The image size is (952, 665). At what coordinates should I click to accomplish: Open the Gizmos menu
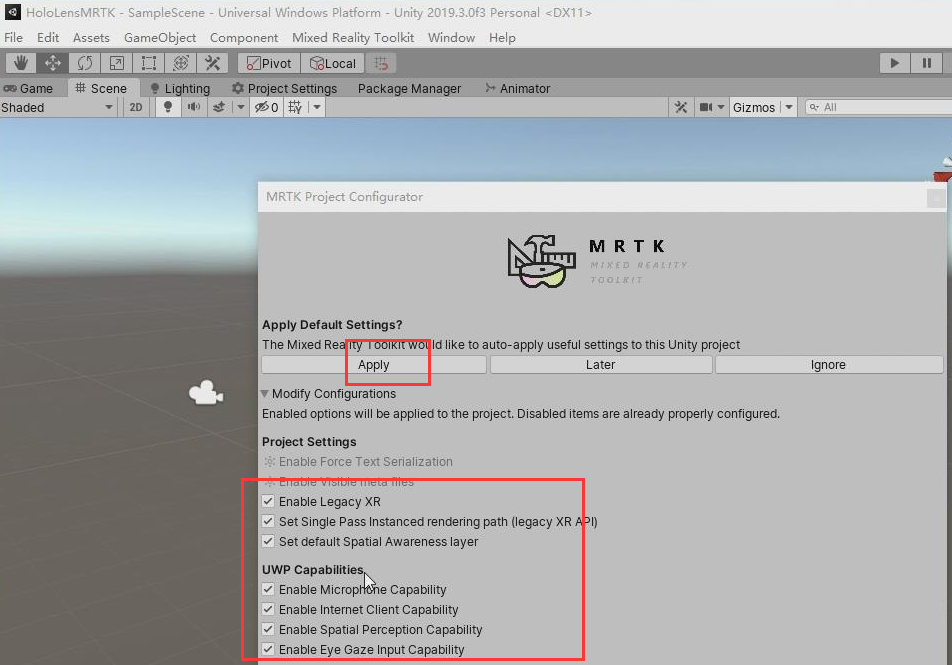[x=753, y=107]
